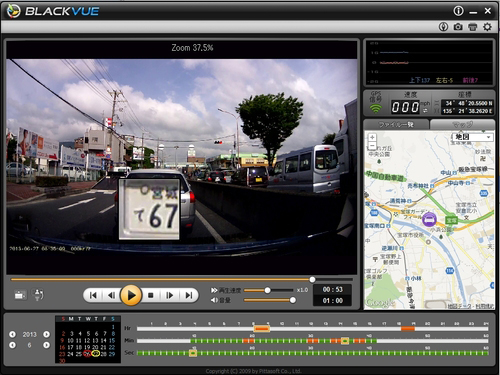
Task: Click the volume slider handle
Action: click(292, 300)
